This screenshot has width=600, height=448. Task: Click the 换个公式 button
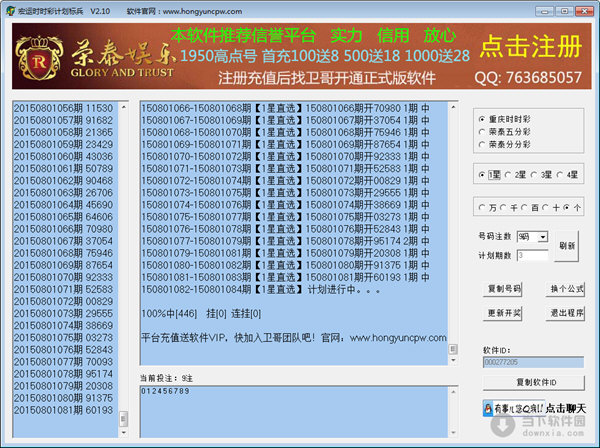pyautogui.click(x=566, y=289)
